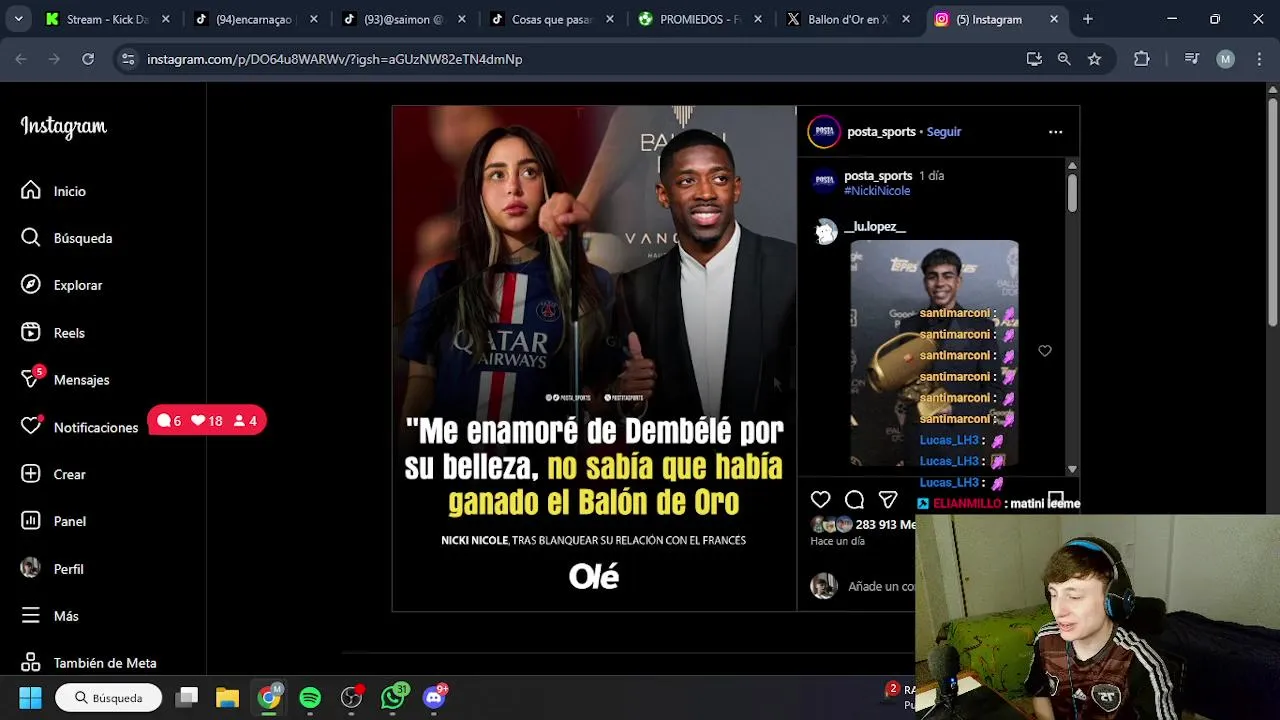Open Task View icon on taskbar
The width and height of the screenshot is (1280, 720).
click(187, 697)
